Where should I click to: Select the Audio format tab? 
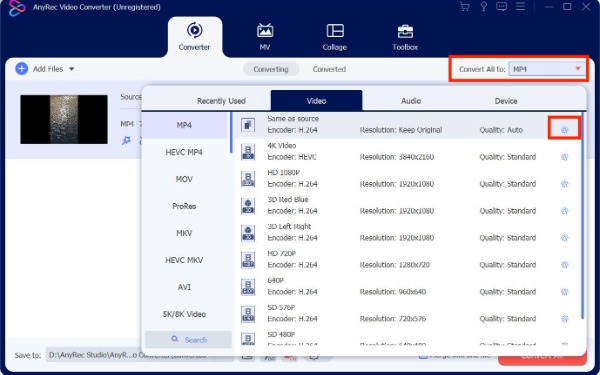(x=411, y=101)
